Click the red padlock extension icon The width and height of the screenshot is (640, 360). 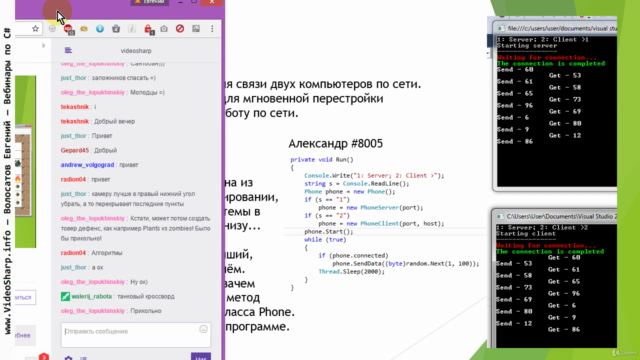point(148,29)
